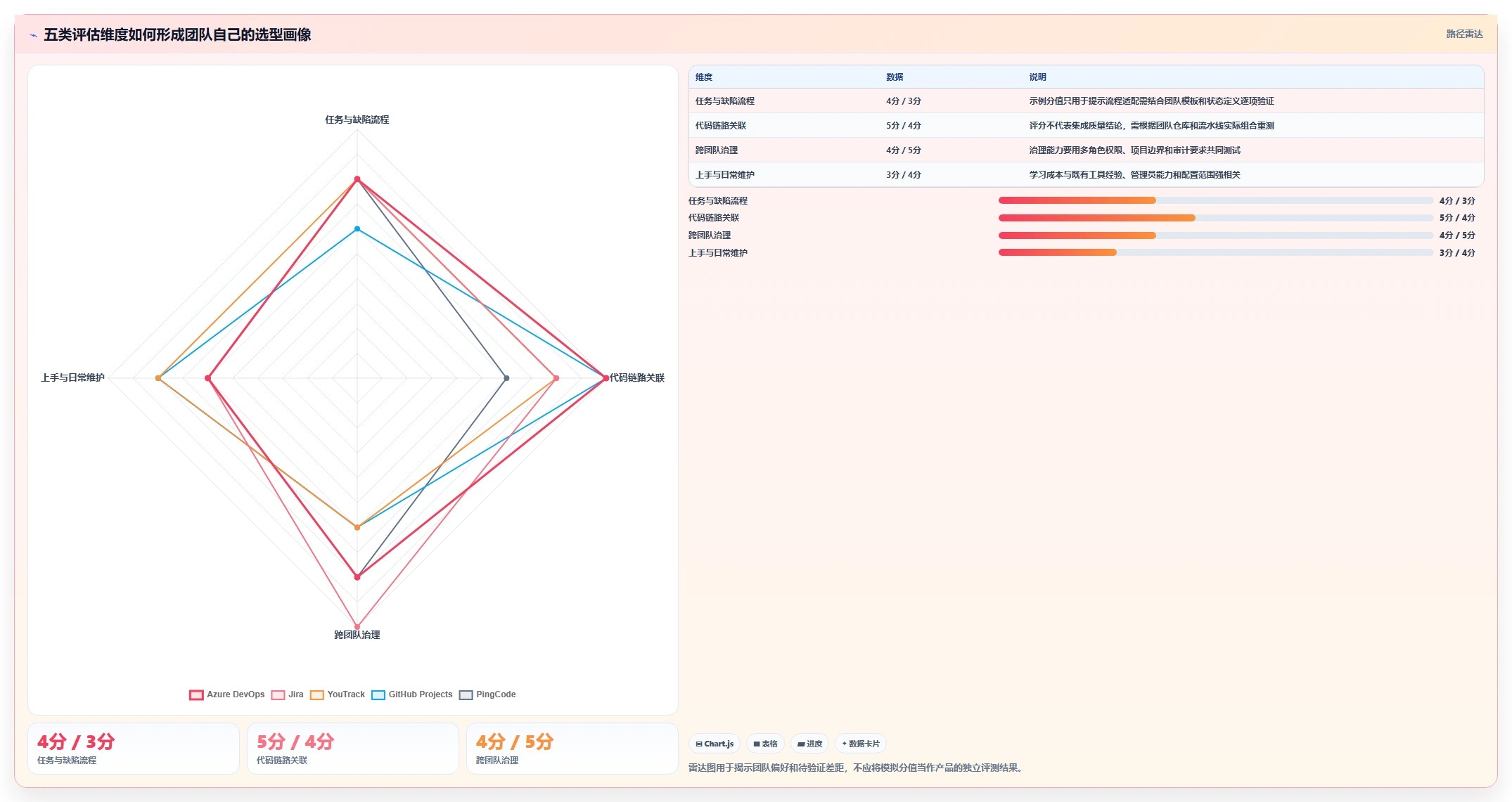
Task: Click the 跨团队治理 progress bar
Action: (x=1215, y=235)
